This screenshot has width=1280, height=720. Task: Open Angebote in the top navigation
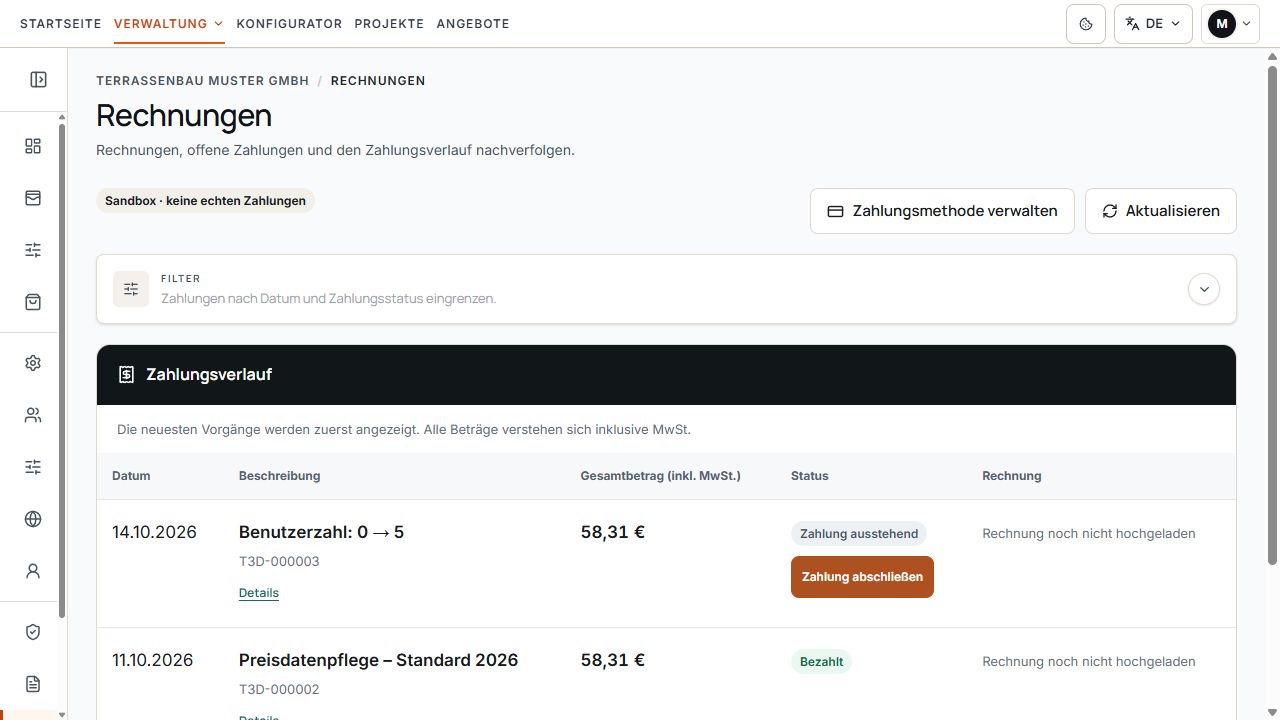[x=473, y=24]
